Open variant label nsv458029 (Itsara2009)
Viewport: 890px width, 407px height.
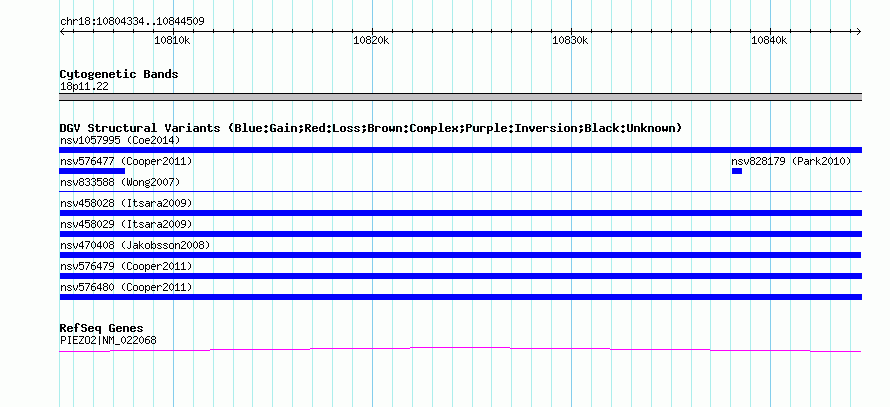(126, 224)
